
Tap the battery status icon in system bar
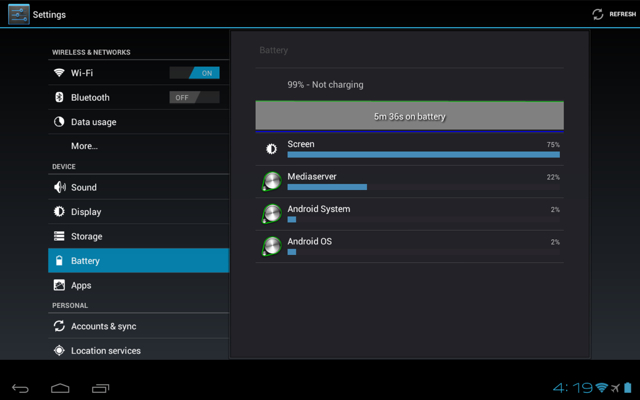[628, 387]
